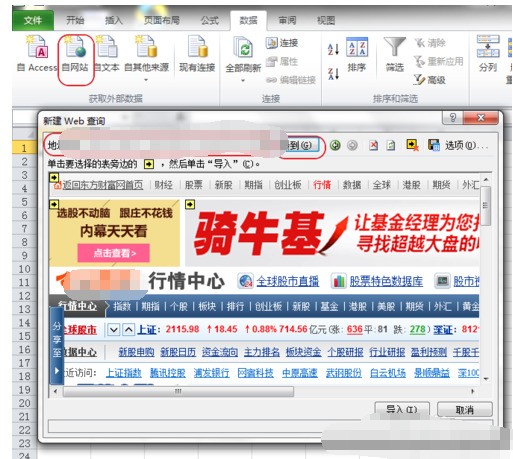Viewport: 513px width, 459px height.
Task: Click Clear filter (清除)
Action: (x=430, y=43)
